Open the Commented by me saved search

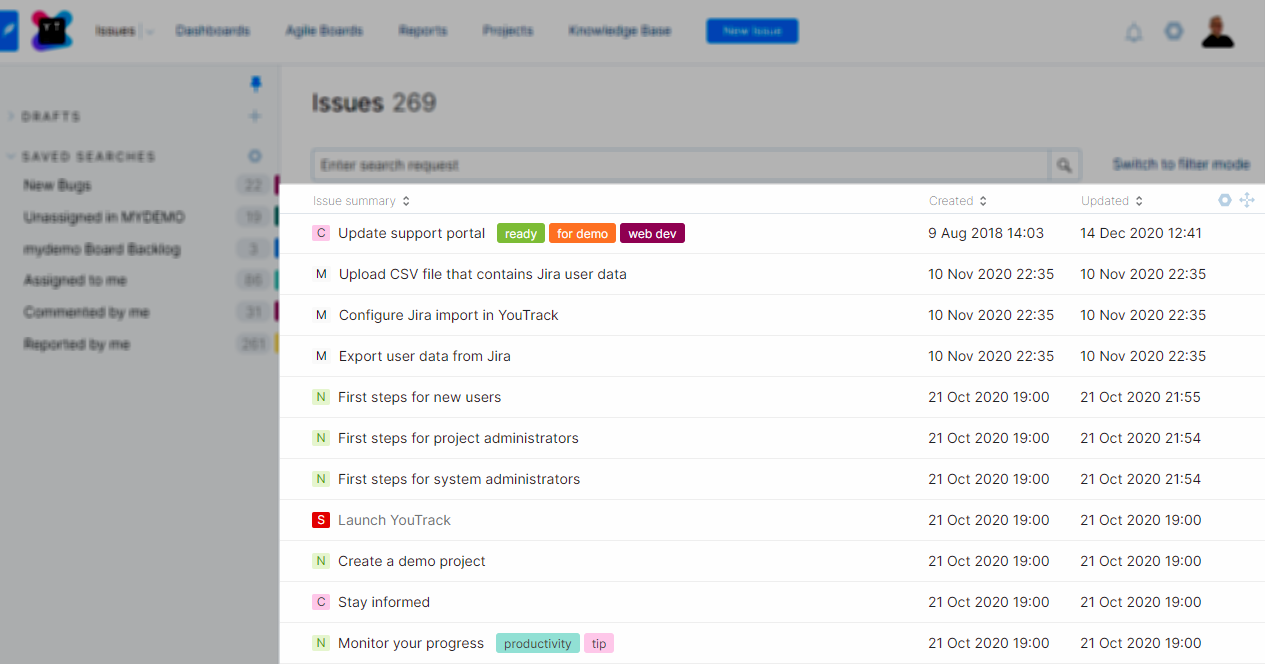(87, 313)
